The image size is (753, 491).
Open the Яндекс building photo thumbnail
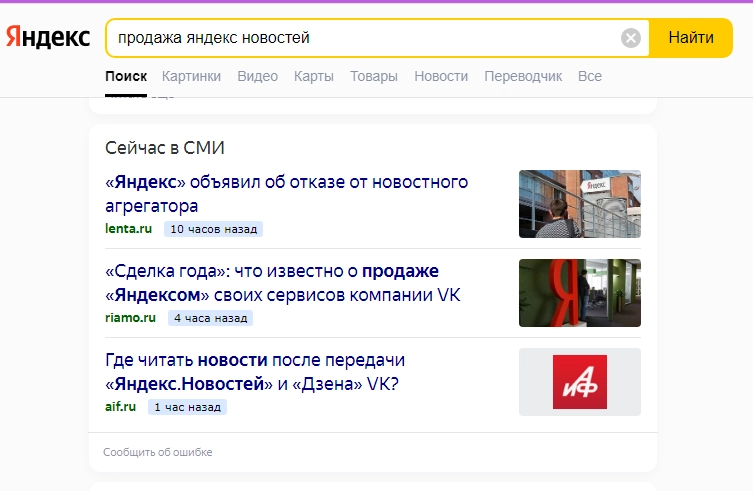pos(580,204)
